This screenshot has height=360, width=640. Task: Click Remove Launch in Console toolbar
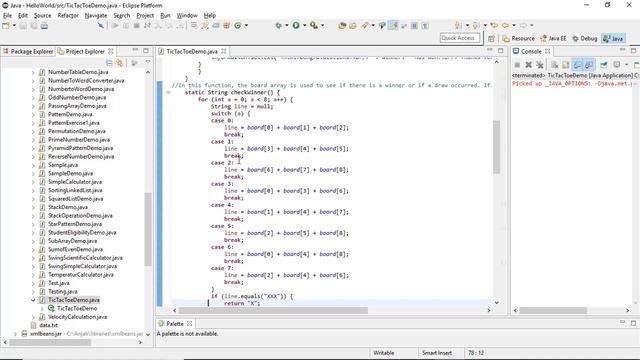click(529, 64)
